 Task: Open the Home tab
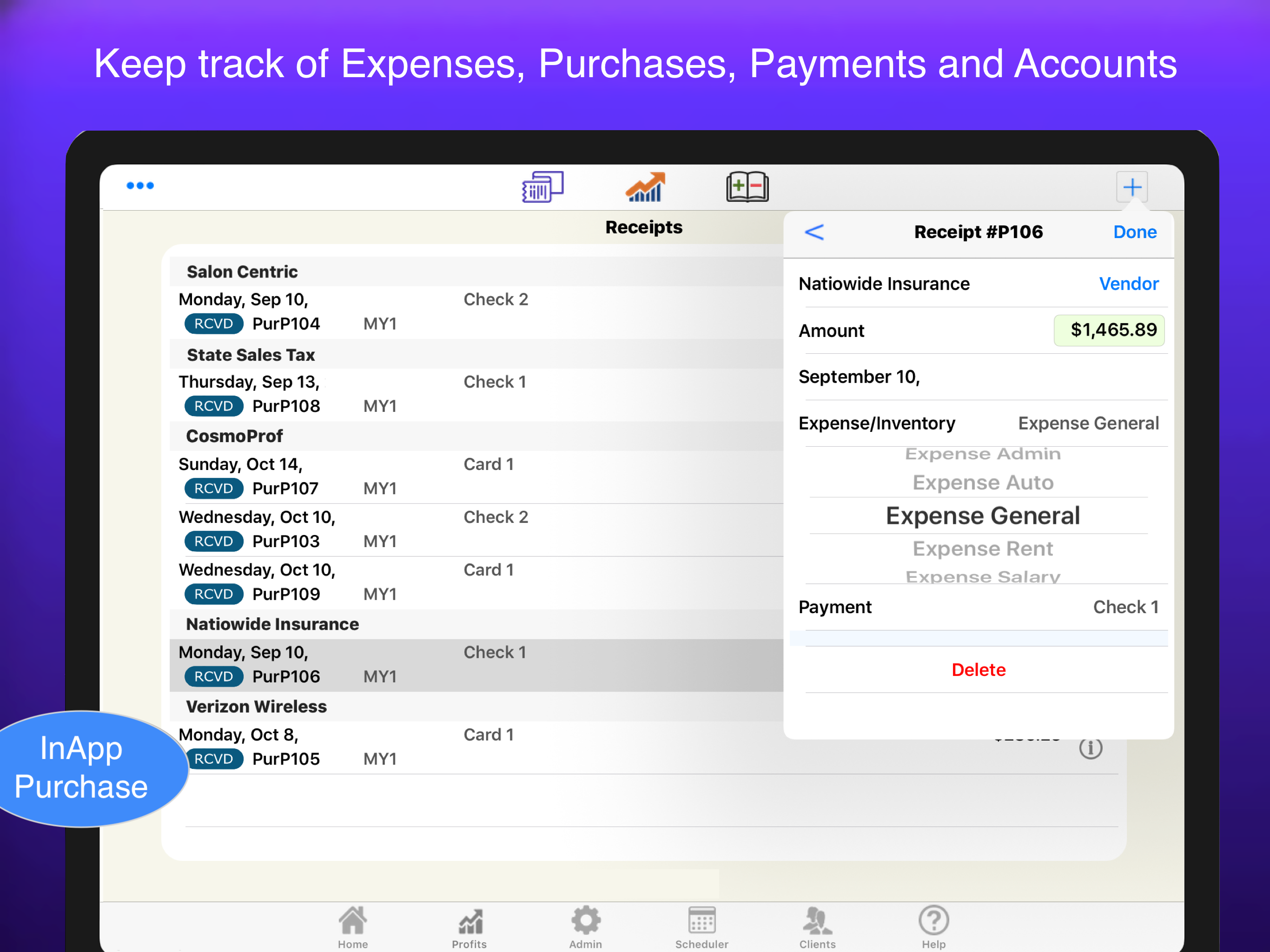click(x=352, y=927)
